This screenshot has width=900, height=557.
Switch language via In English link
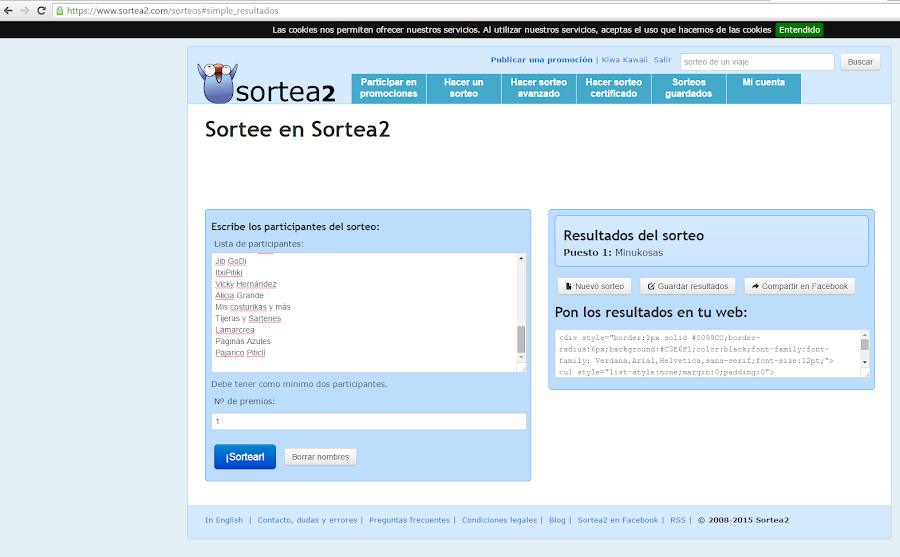click(224, 520)
